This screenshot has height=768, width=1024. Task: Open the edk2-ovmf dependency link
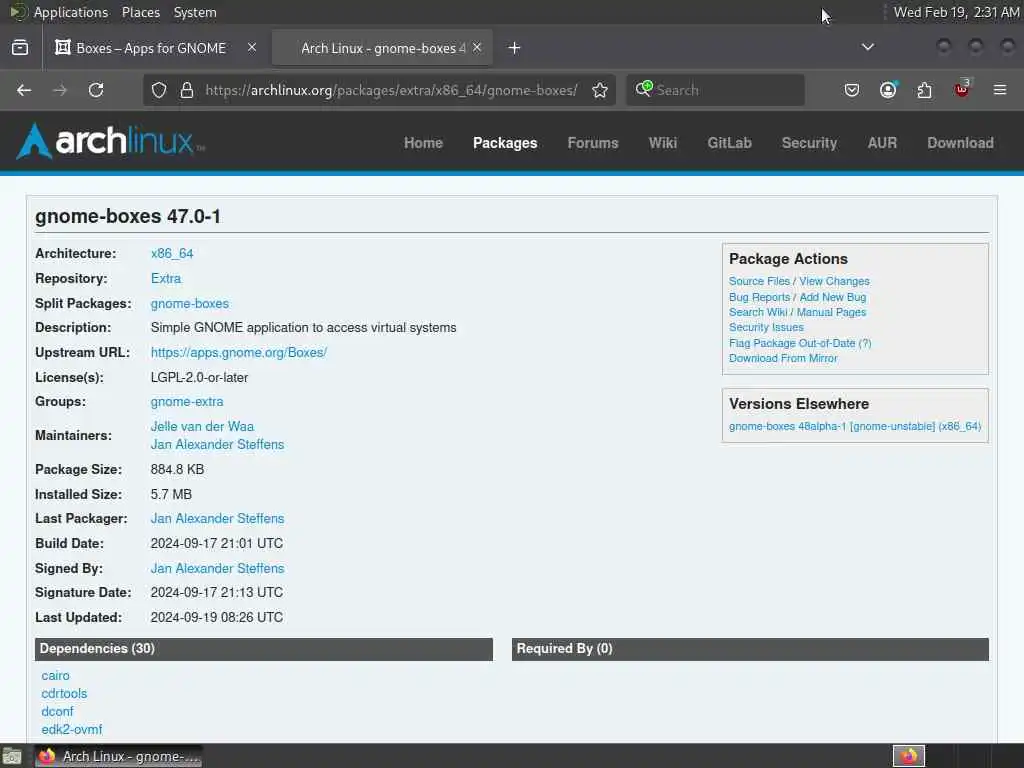coord(72,729)
